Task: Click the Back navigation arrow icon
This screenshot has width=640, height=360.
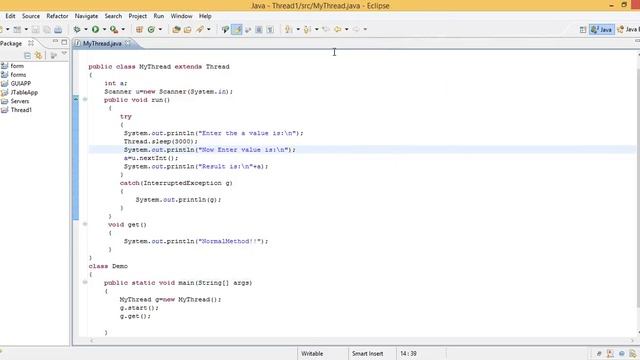Action: point(338,29)
